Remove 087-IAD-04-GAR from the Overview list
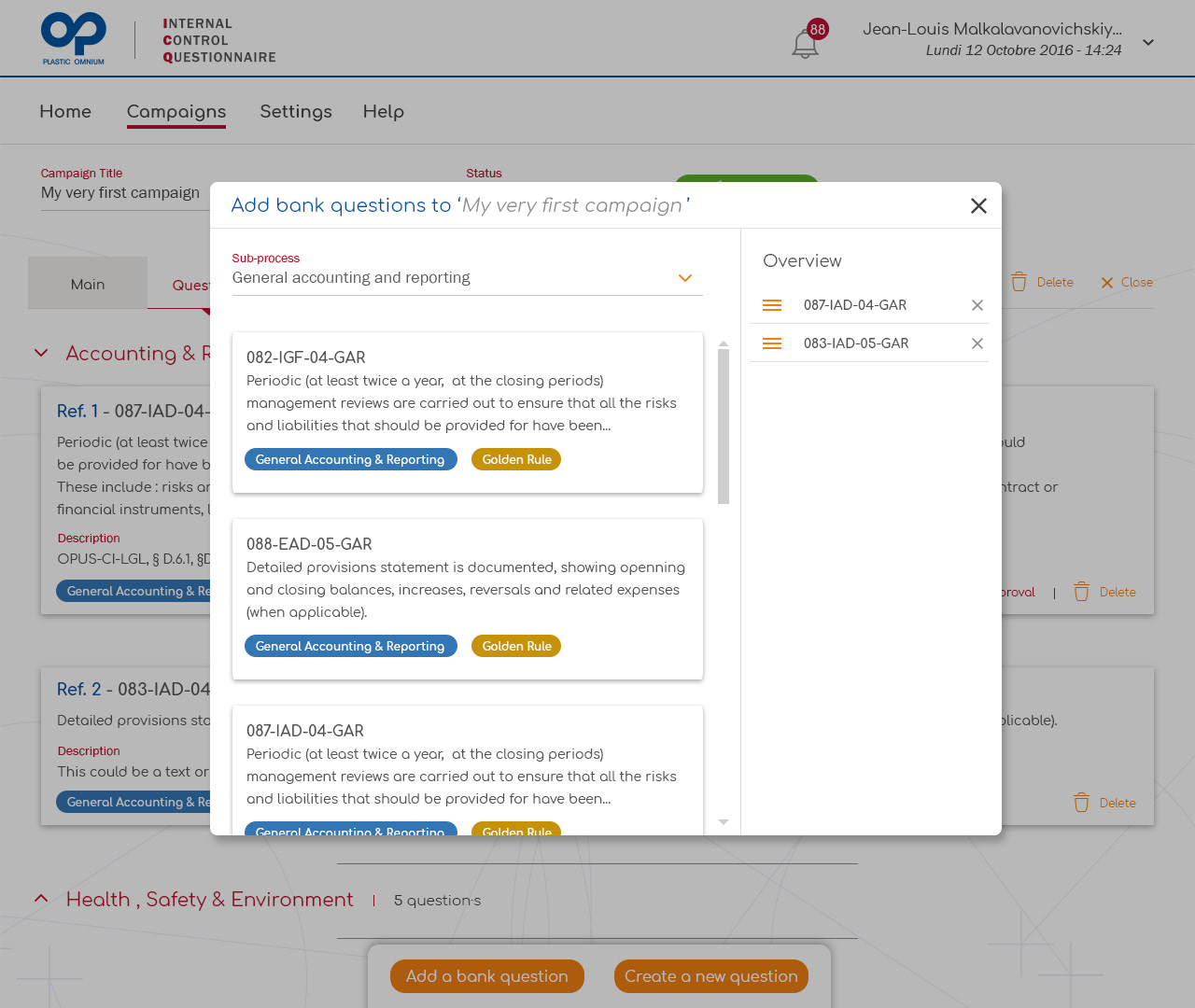Screen dimensions: 1195x1008 coord(977,305)
